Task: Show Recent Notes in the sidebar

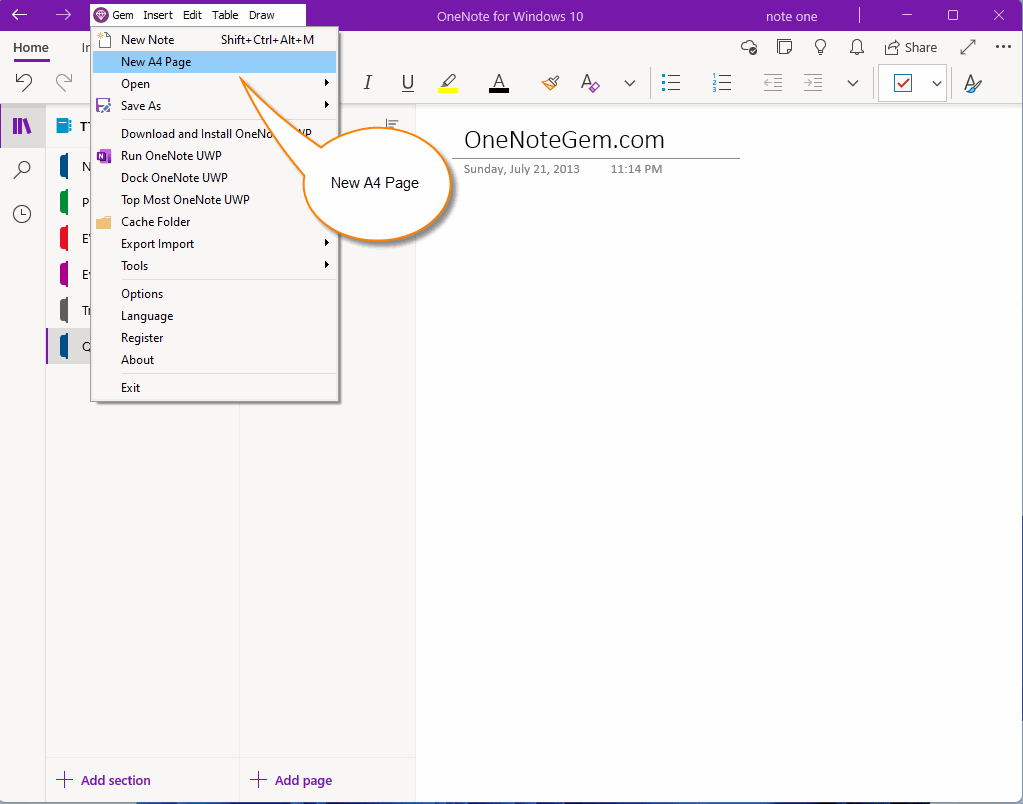Action: point(22,213)
